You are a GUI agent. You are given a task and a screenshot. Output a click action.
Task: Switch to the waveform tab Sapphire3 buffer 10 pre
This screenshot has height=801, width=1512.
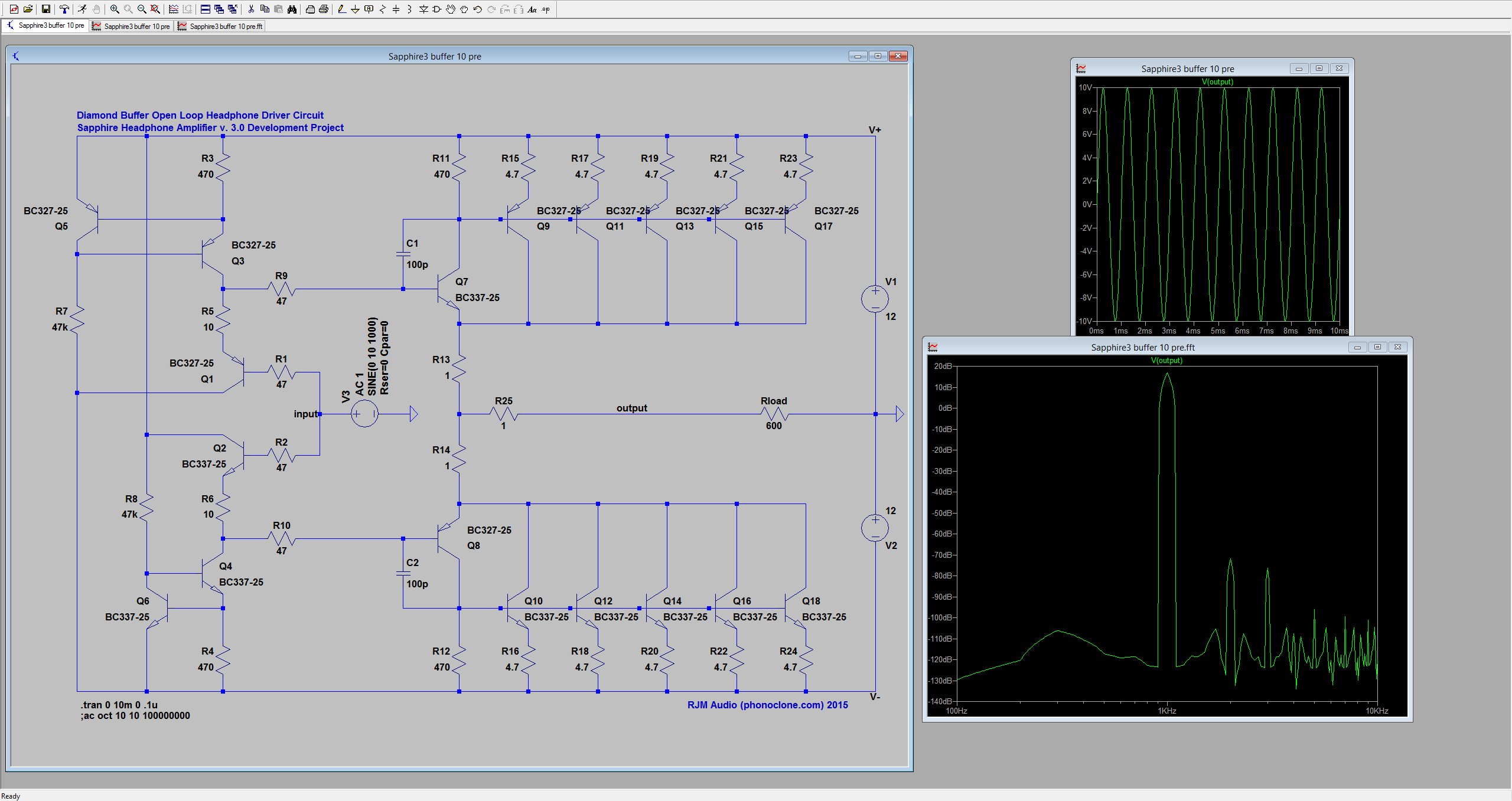131,26
